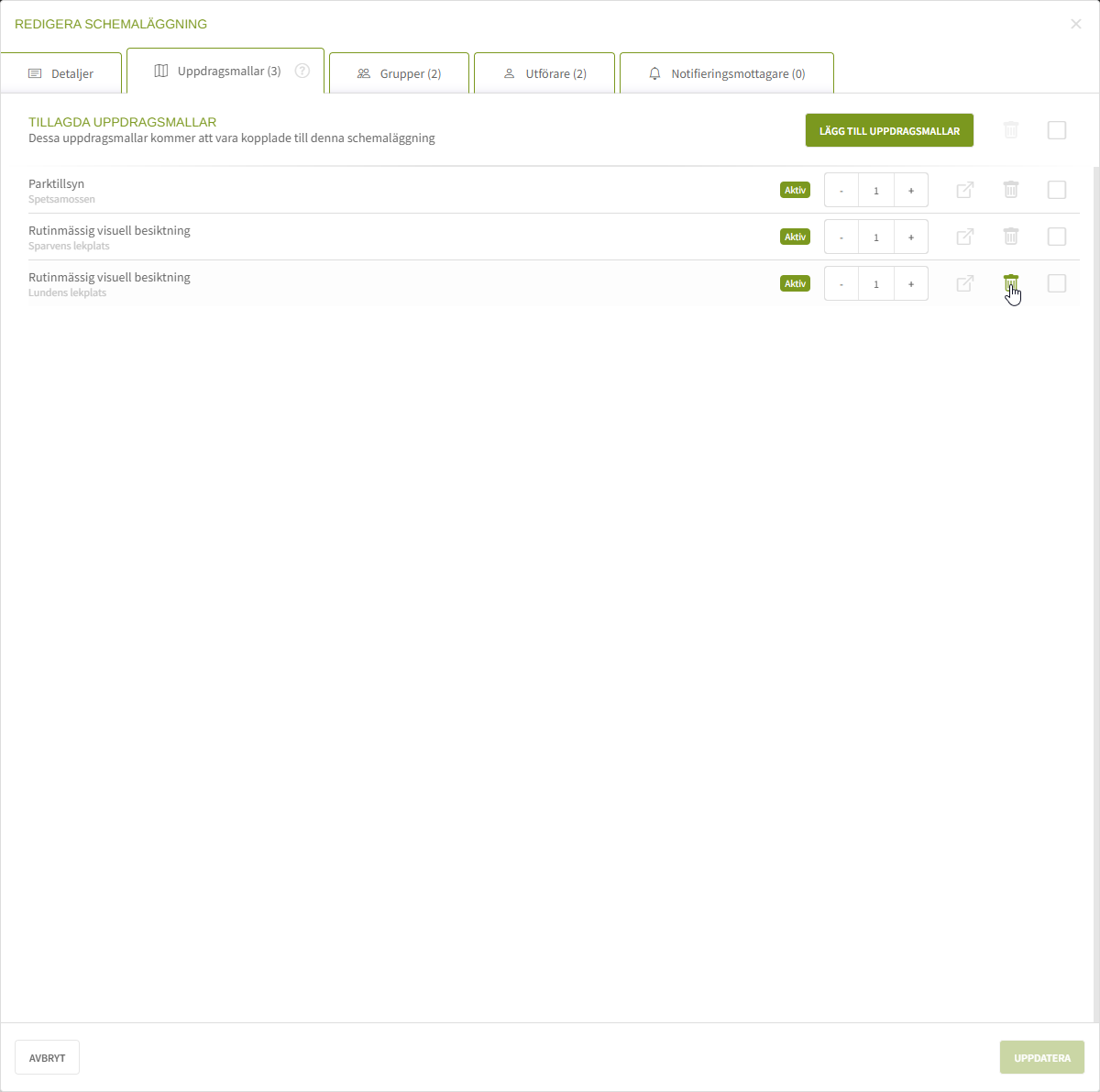Increase Parktillsyn quantity with plus button
The image size is (1100, 1092).
tap(910, 191)
